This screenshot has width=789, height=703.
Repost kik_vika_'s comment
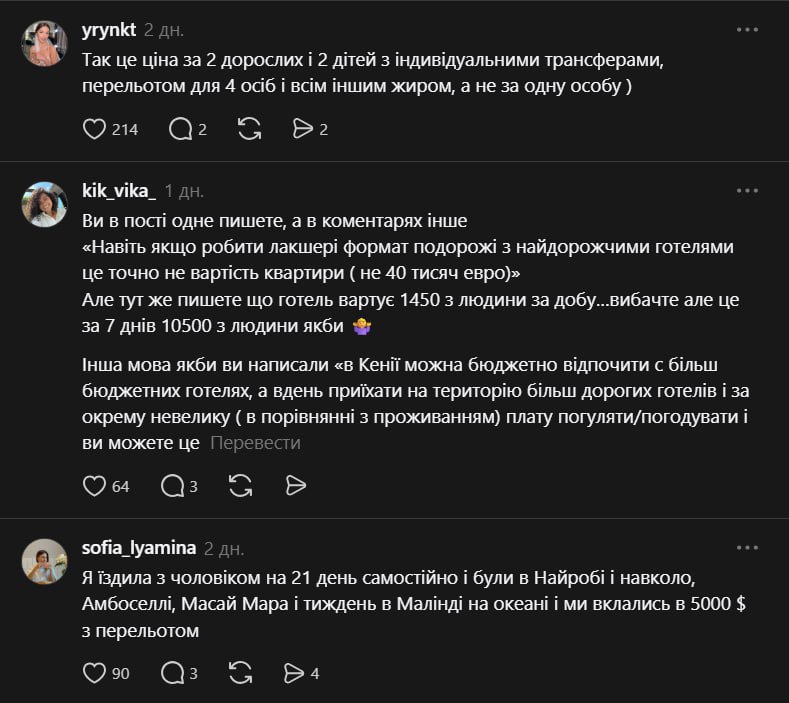[x=241, y=486]
